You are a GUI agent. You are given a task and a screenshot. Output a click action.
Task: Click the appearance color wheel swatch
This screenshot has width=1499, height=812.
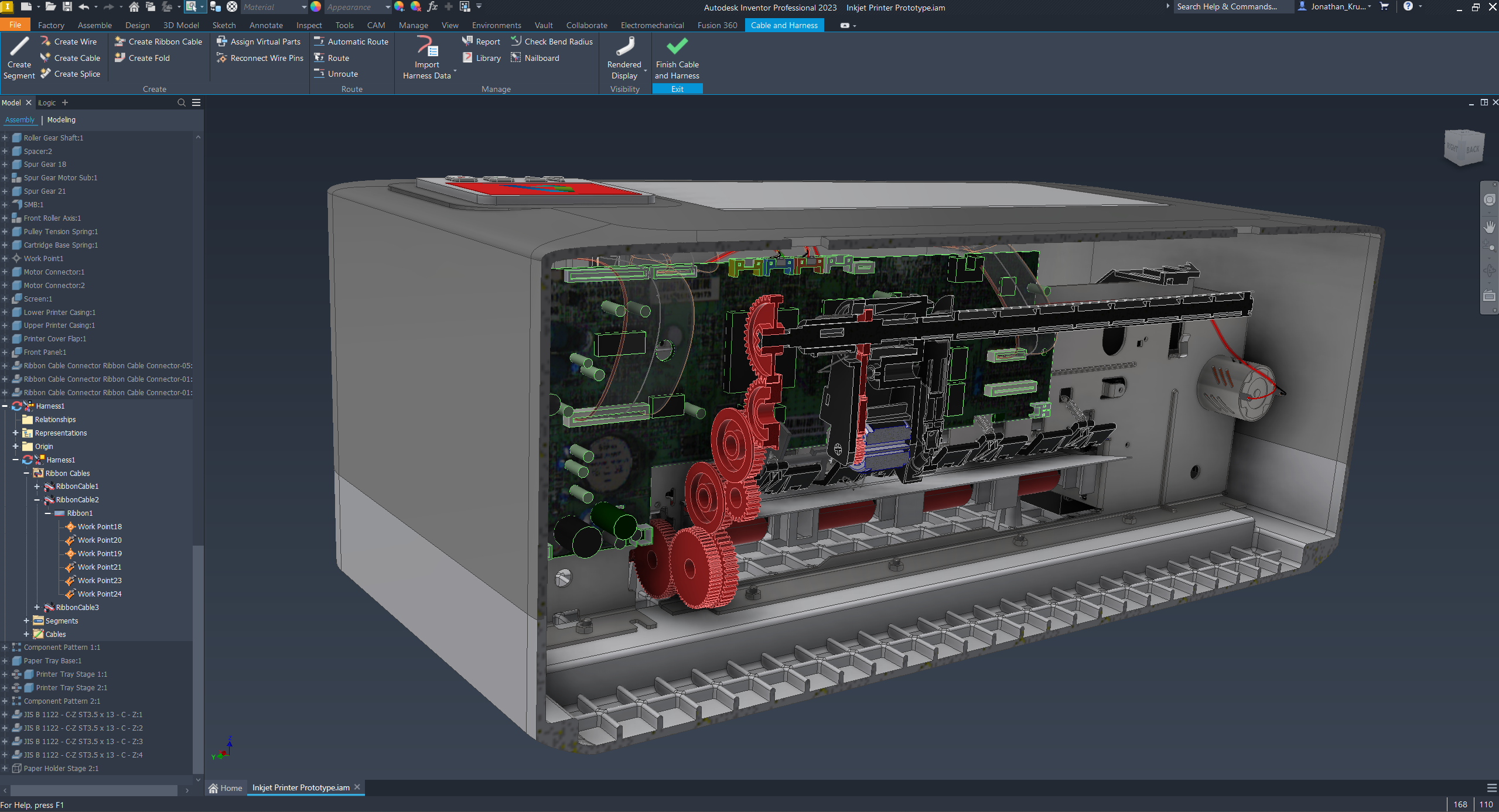pyautogui.click(x=316, y=7)
